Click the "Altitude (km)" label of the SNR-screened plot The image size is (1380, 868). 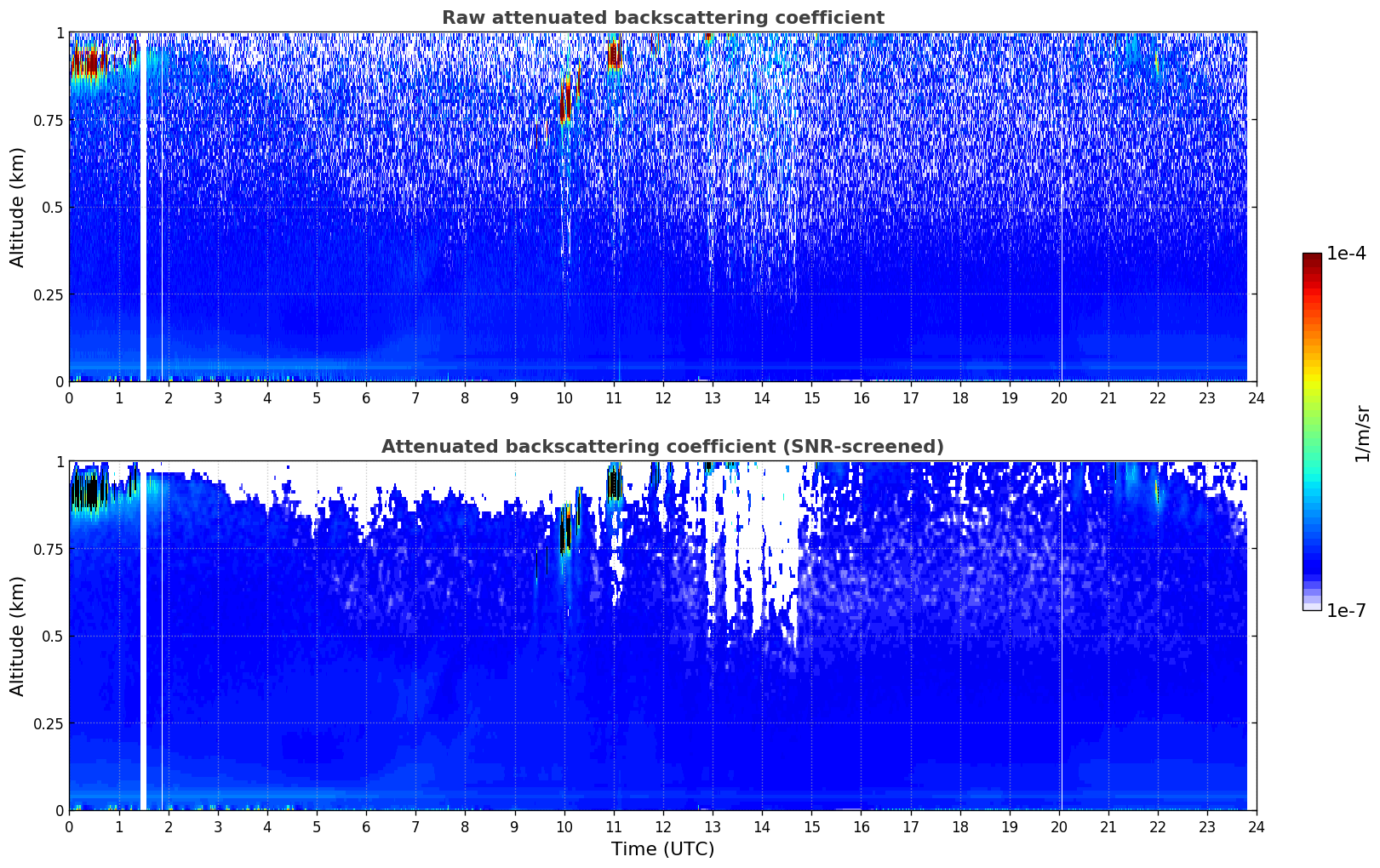point(18,636)
